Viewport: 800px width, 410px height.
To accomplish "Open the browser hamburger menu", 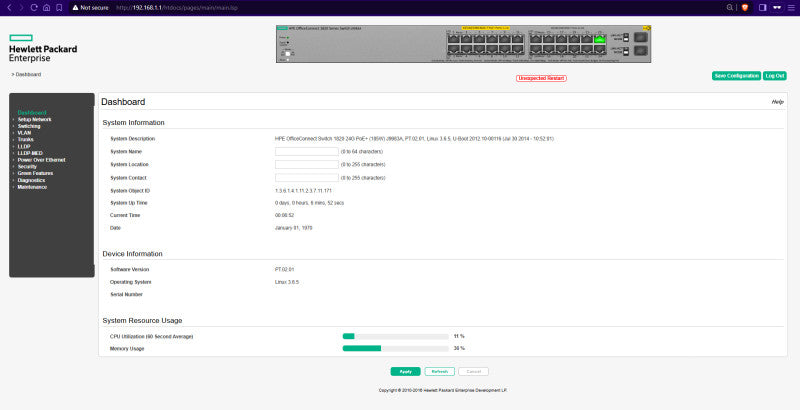I will [791, 8].
